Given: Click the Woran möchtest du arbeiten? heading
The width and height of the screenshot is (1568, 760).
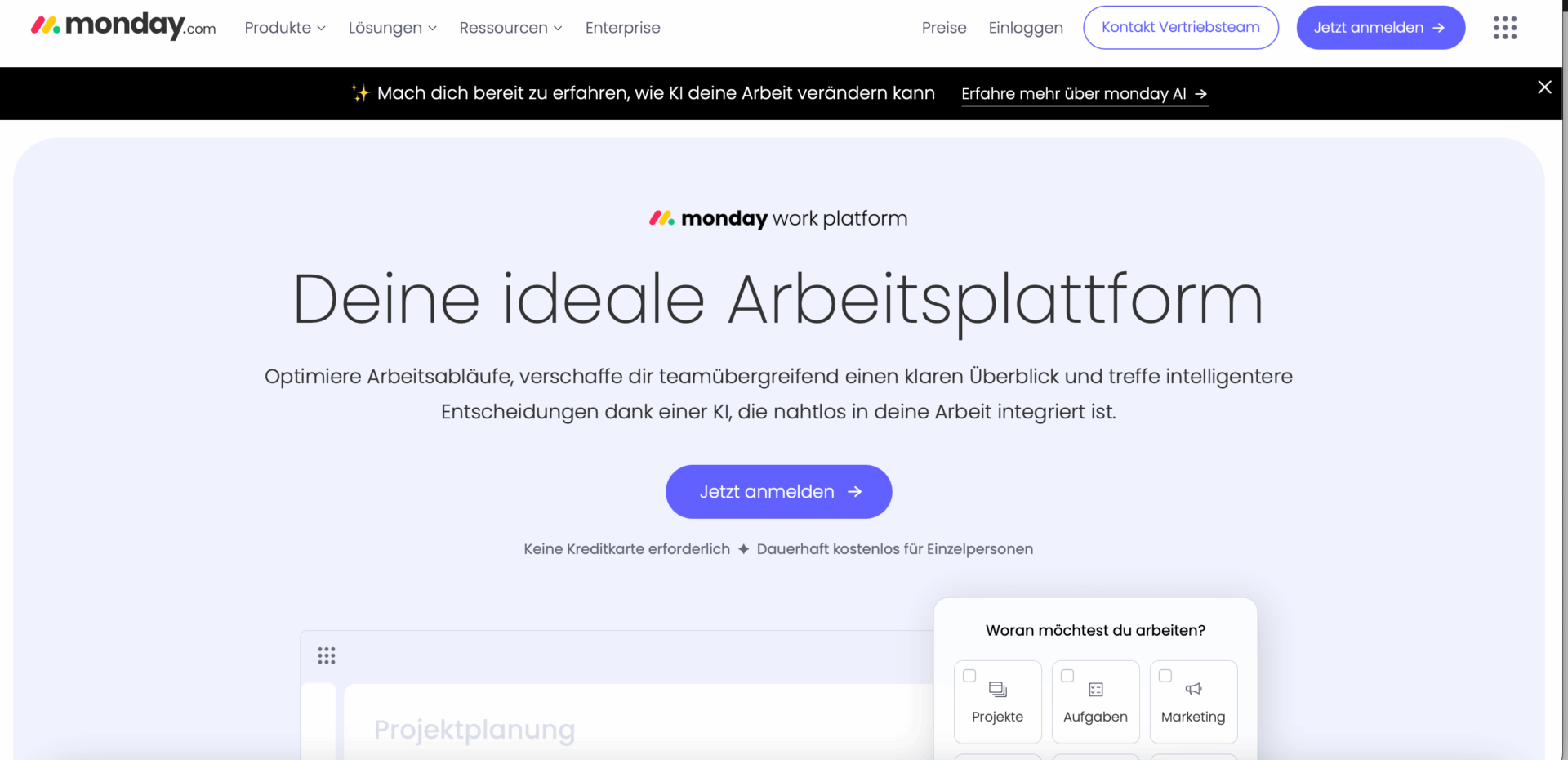Looking at the screenshot, I should 1095,630.
